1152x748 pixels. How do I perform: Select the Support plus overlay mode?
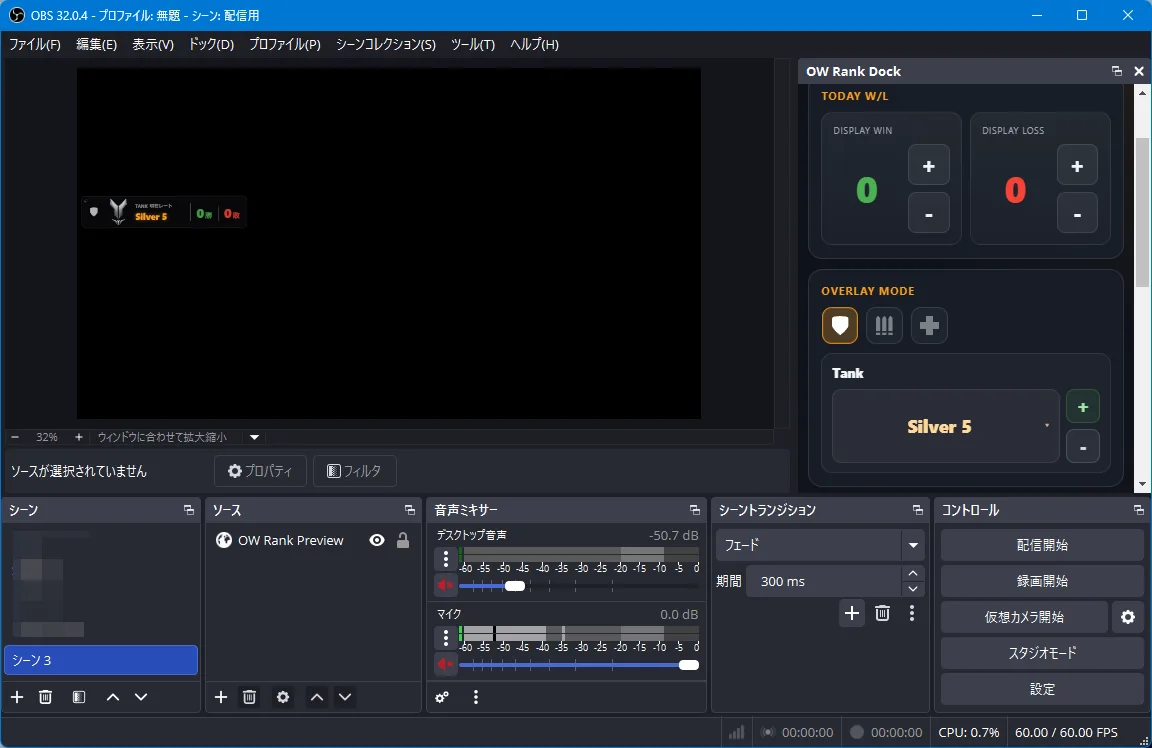[x=929, y=326]
